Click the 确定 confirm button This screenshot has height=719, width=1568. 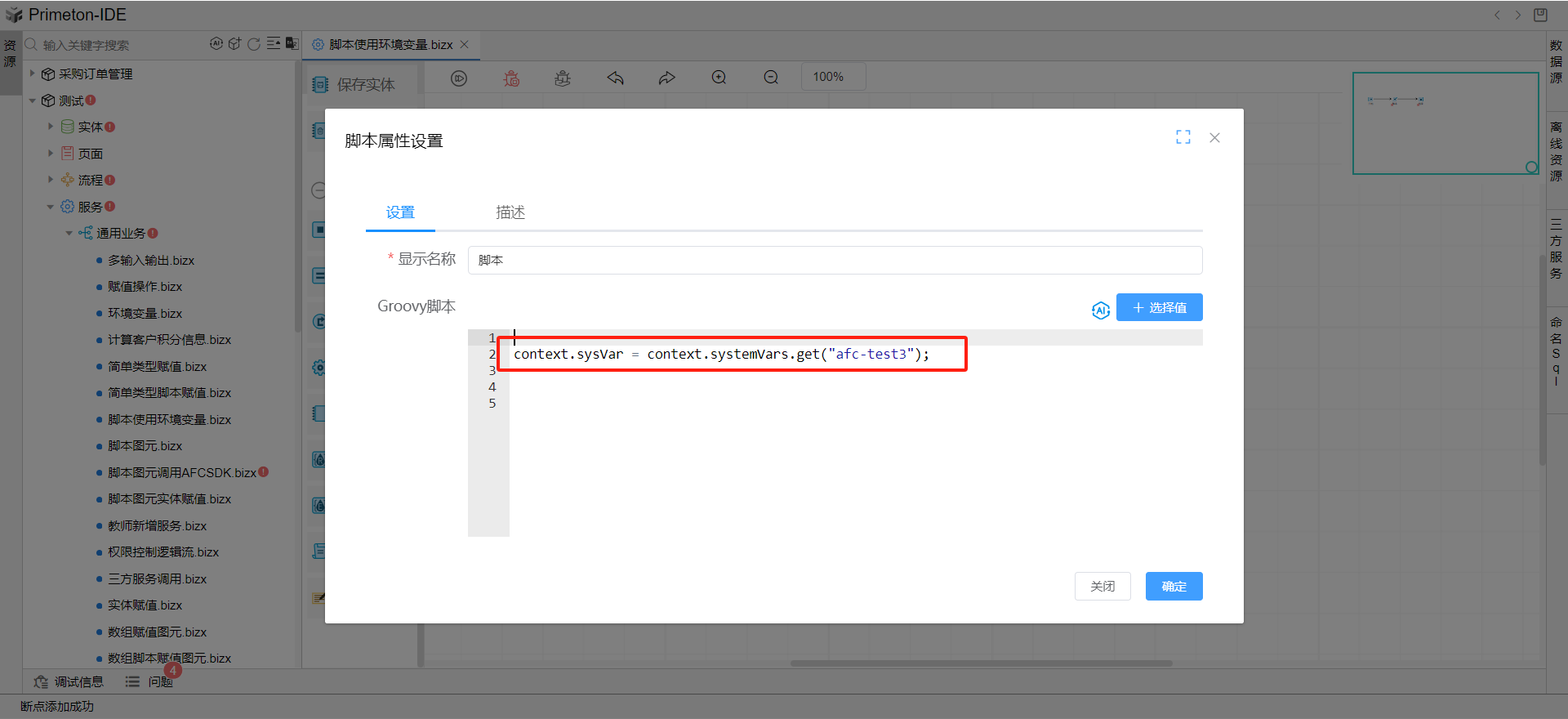1174,586
